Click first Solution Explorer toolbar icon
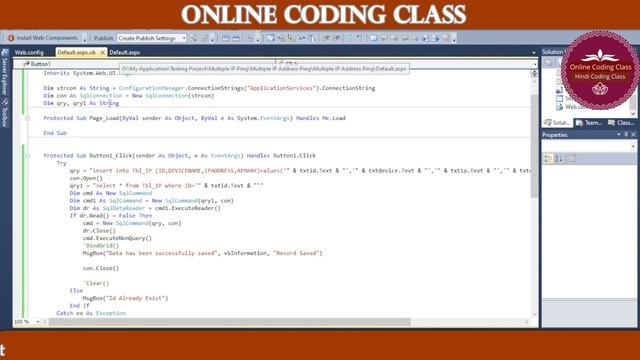This screenshot has width=640, height=360. click(549, 62)
